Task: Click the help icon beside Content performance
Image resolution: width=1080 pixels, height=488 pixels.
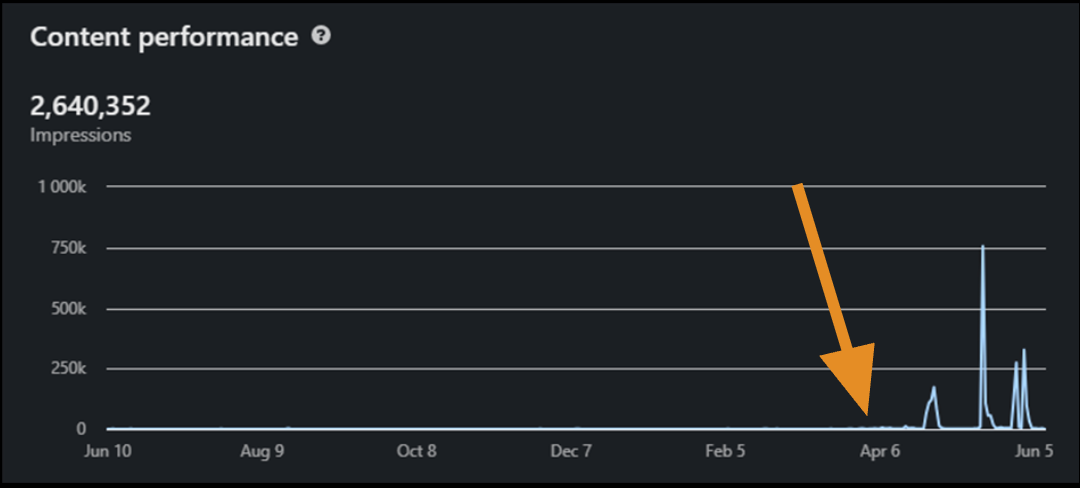Action: click(x=321, y=36)
